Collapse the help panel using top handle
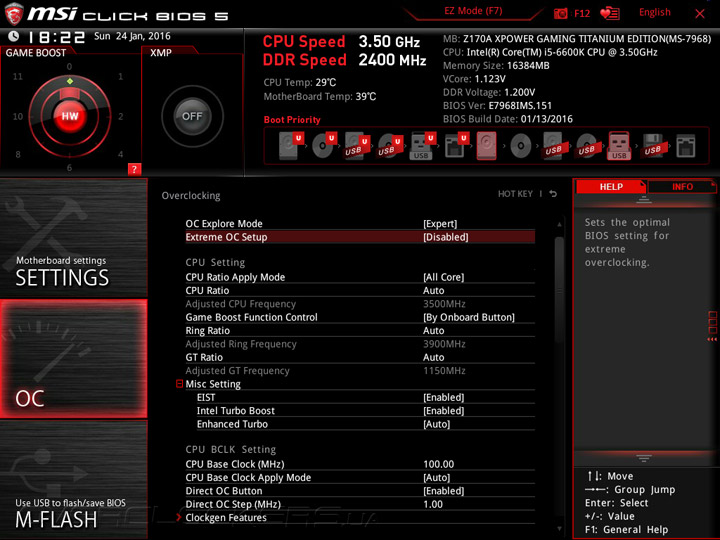The height and width of the screenshot is (540, 720). point(644,199)
